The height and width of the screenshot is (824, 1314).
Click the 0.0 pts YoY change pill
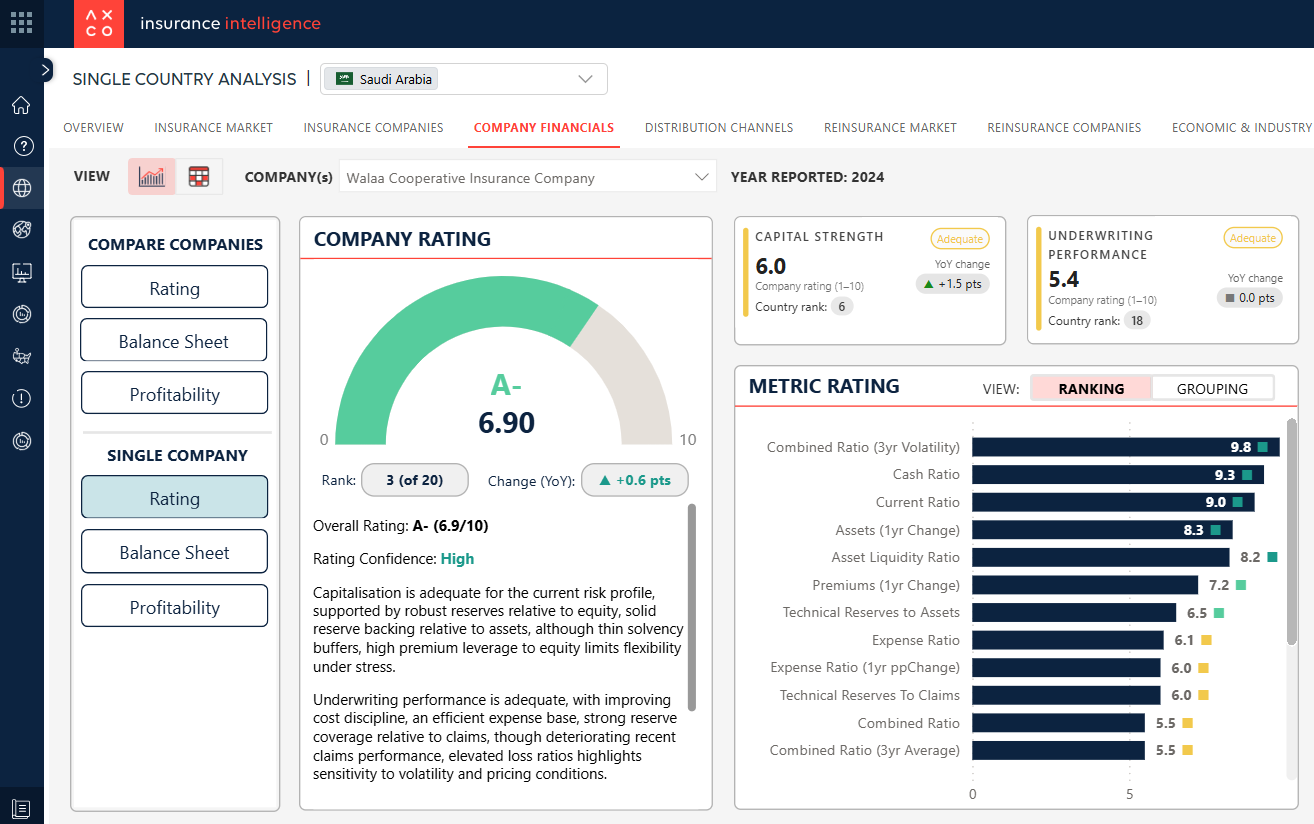(x=1250, y=298)
